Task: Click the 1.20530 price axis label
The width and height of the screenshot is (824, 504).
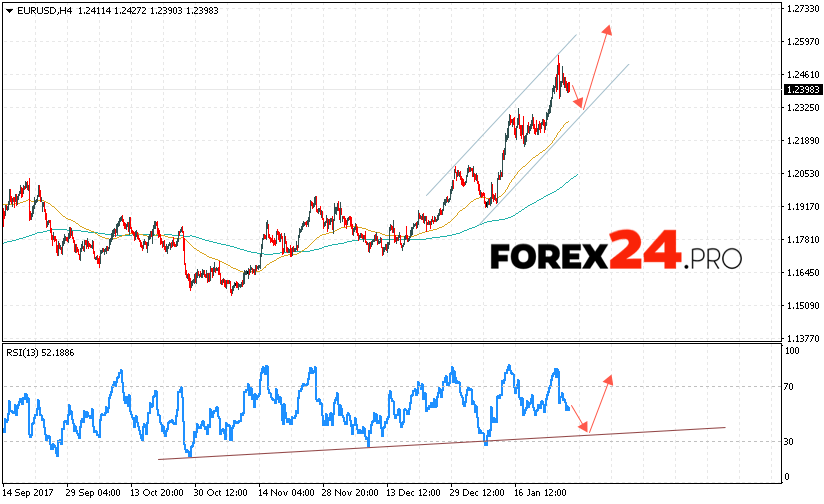Action: pyautogui.click(x=803, y=174)
